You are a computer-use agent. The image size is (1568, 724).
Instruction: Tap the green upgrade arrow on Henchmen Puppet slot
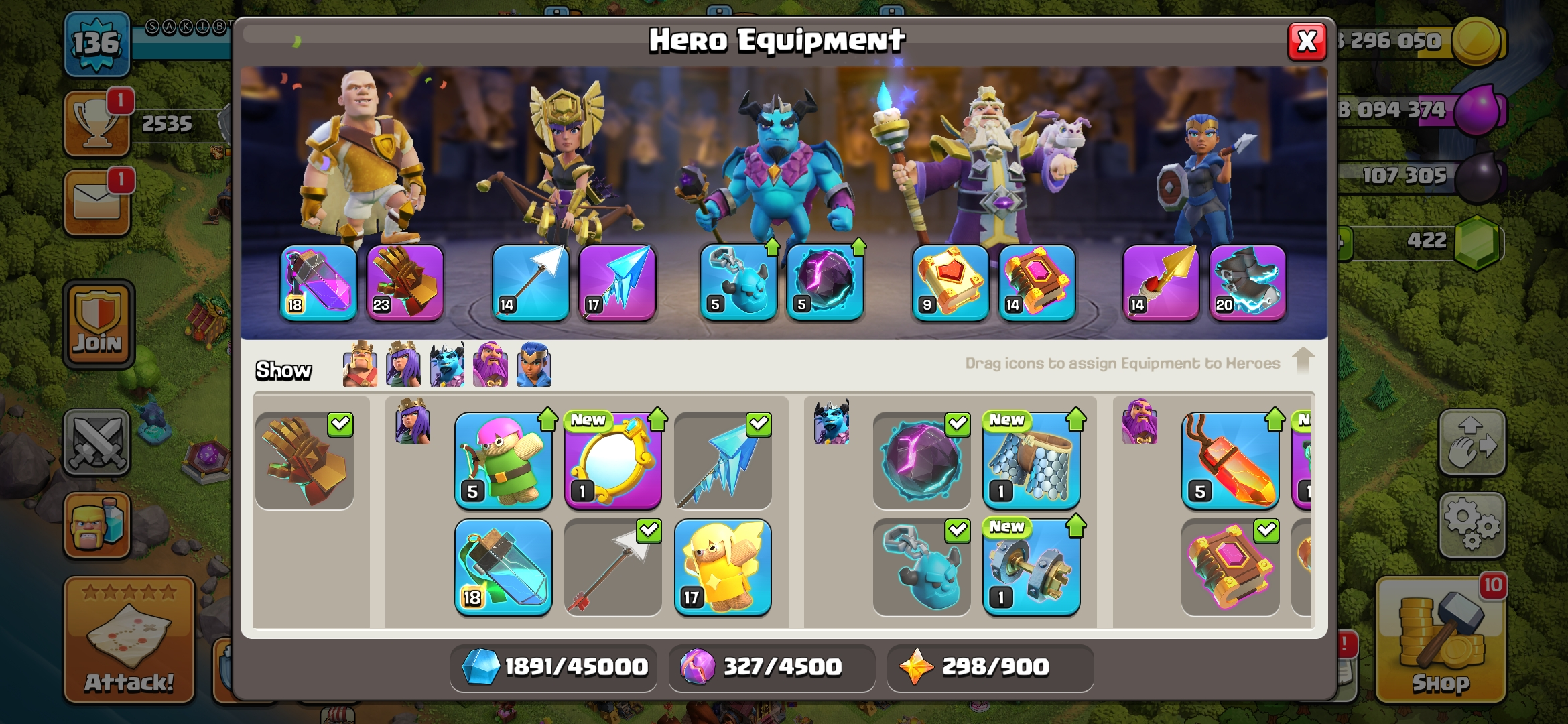(772, 247)
